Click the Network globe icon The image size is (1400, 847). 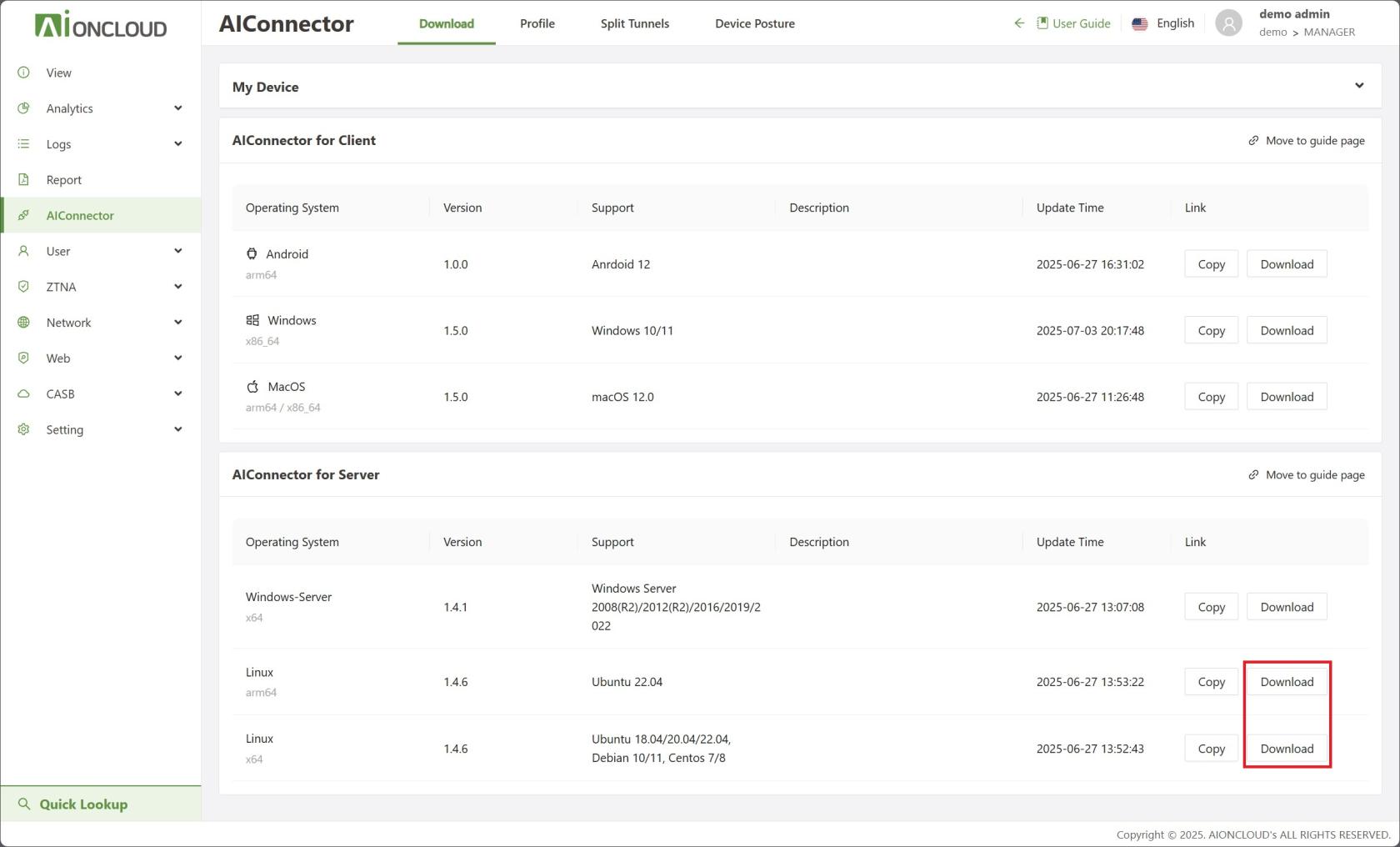pyautogui.click(x=23, y=323)
